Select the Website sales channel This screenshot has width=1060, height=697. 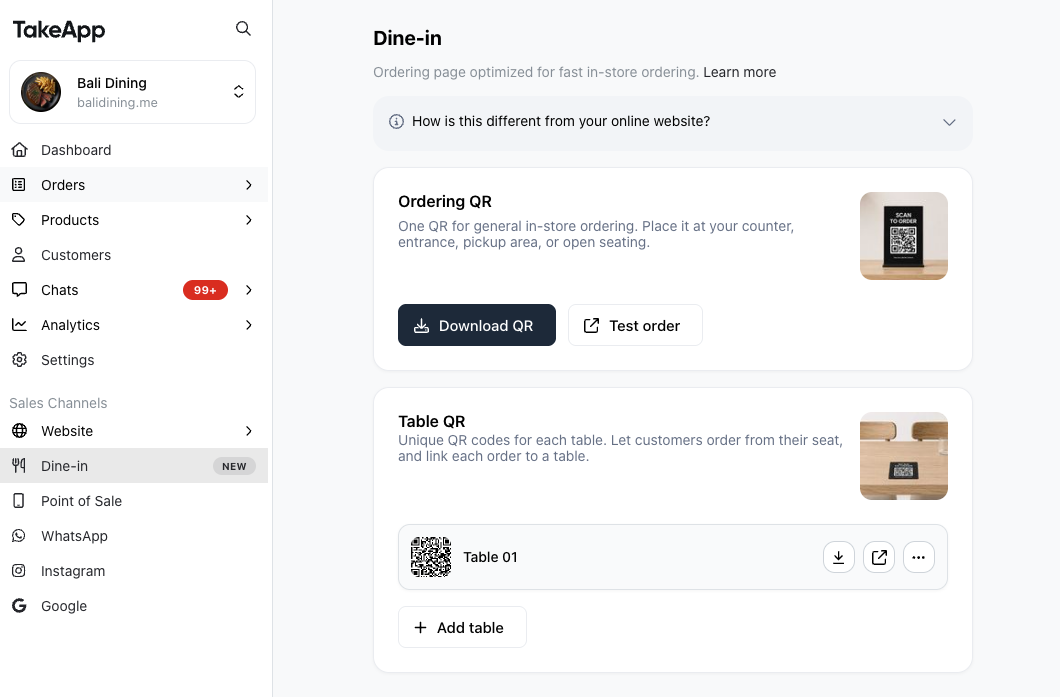click(134, 431)
